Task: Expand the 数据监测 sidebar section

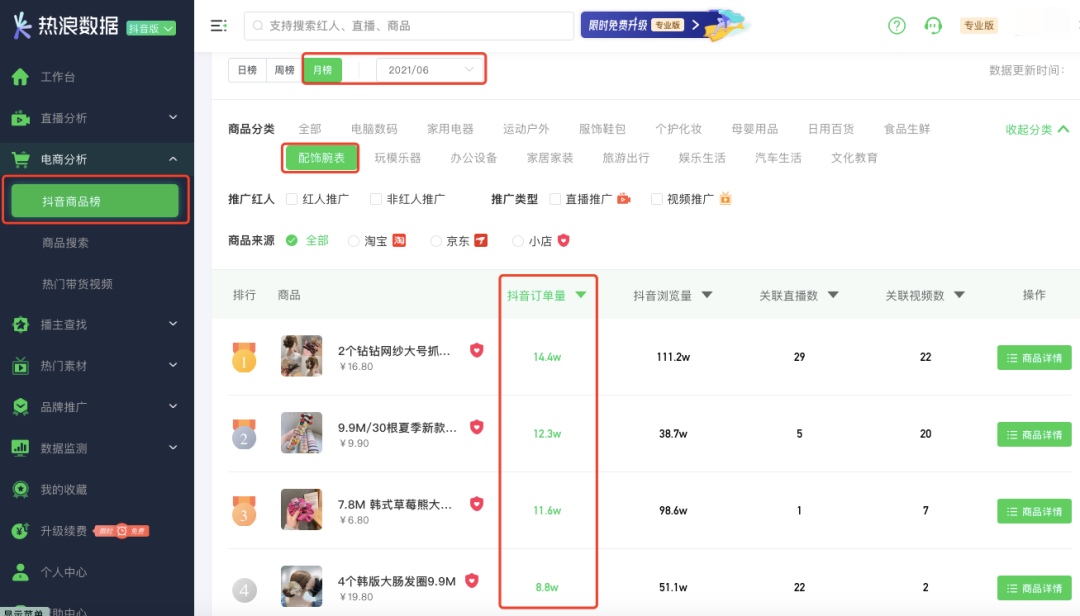Action: click(x=173, y=447)
